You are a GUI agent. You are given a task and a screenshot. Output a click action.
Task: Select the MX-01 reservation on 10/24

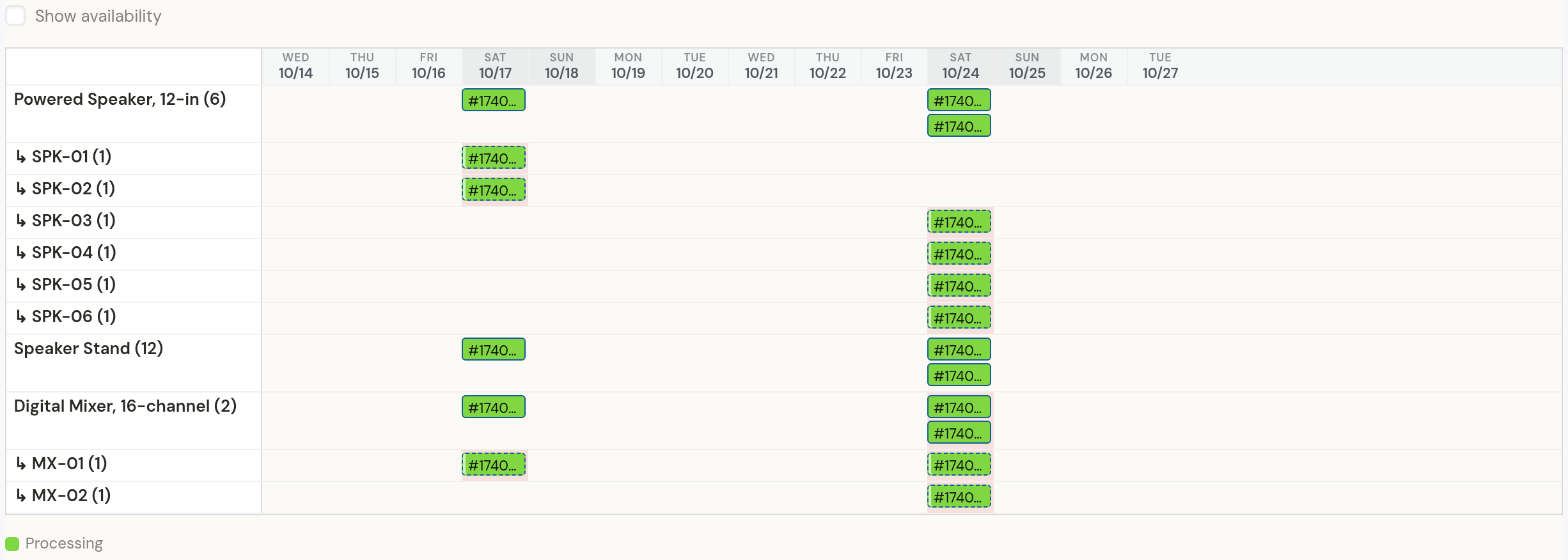point(959,465)
